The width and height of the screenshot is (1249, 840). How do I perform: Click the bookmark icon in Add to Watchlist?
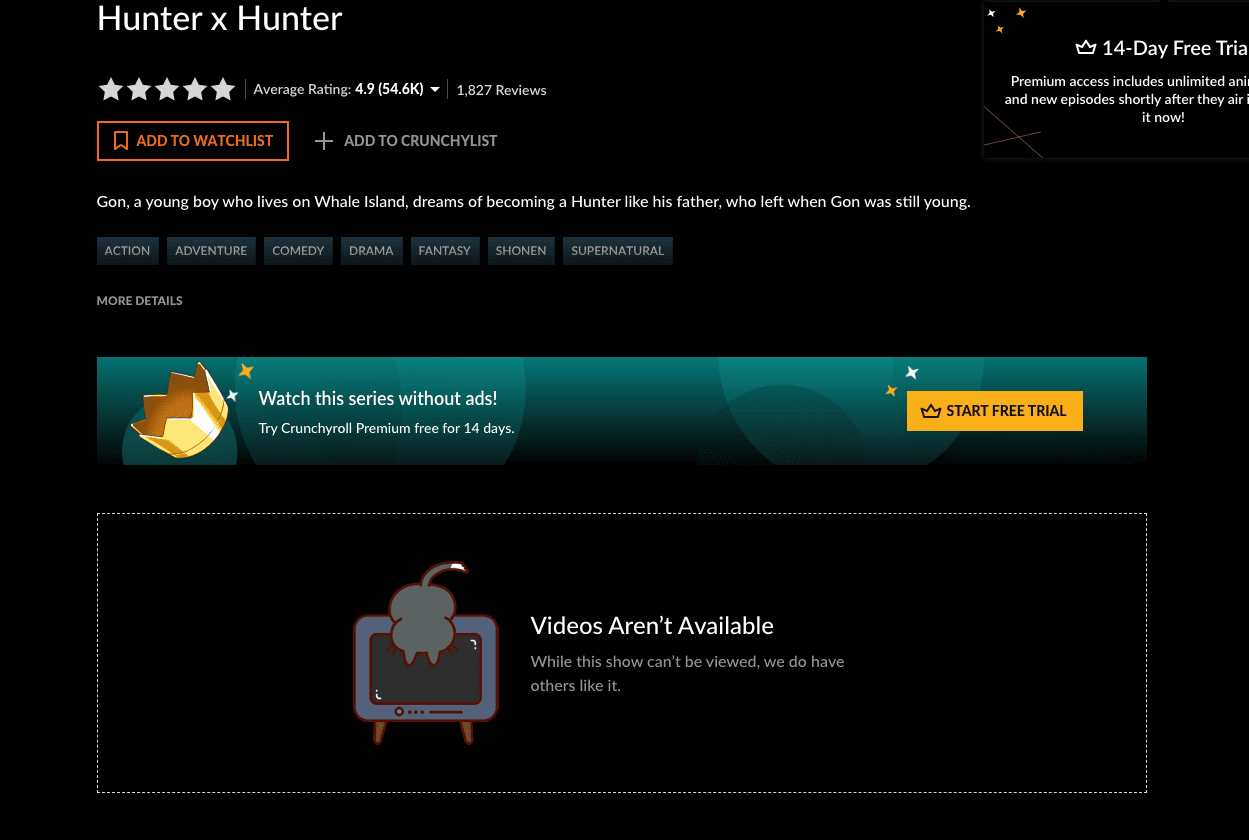121,141
